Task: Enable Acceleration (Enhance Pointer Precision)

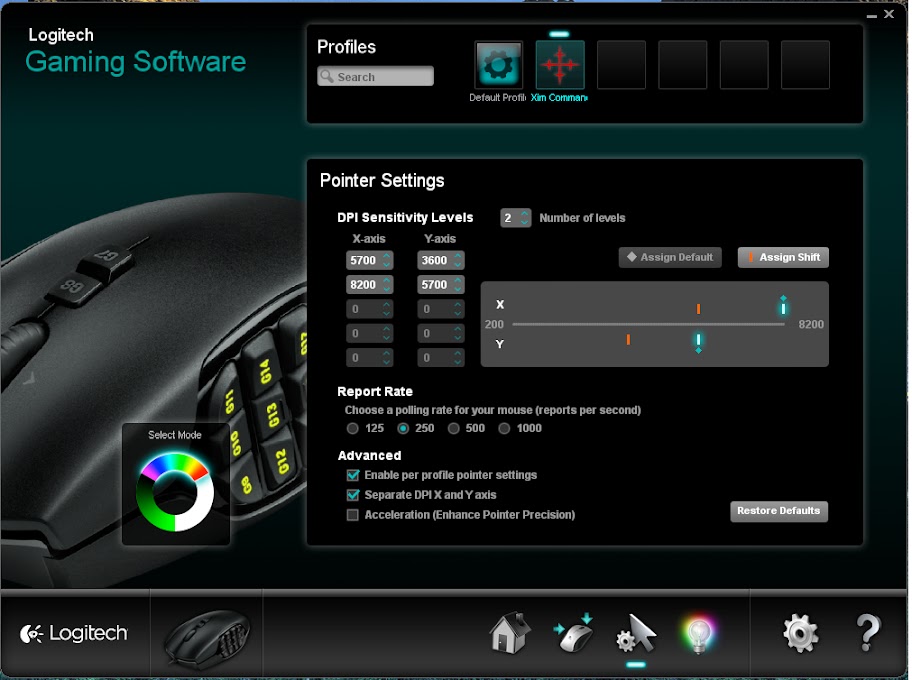Action: click(x=353, y=514)
